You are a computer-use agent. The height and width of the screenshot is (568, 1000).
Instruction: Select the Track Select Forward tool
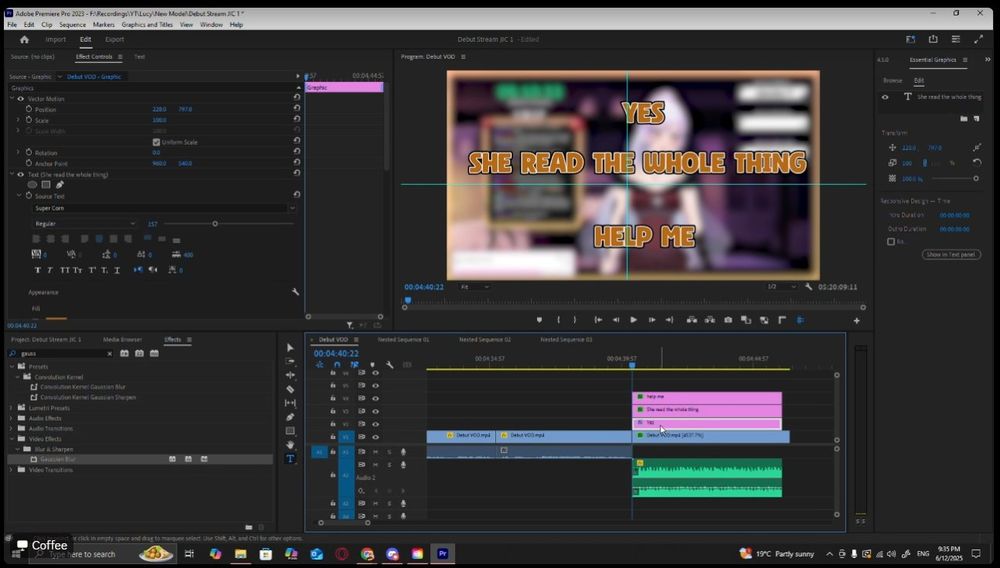point(290,361)
